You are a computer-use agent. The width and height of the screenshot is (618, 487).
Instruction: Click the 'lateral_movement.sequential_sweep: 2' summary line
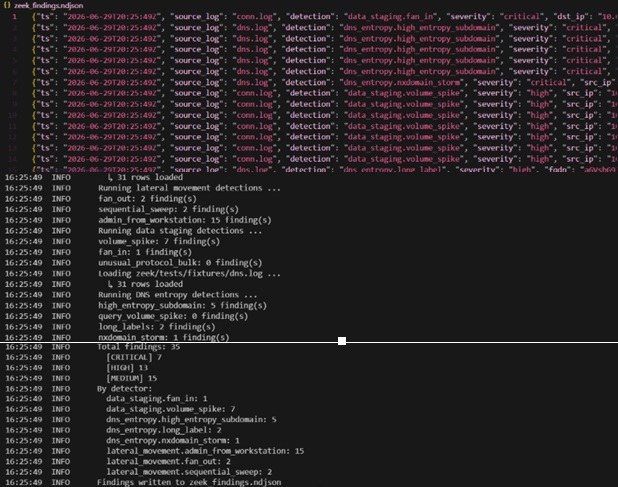(189, 472)
